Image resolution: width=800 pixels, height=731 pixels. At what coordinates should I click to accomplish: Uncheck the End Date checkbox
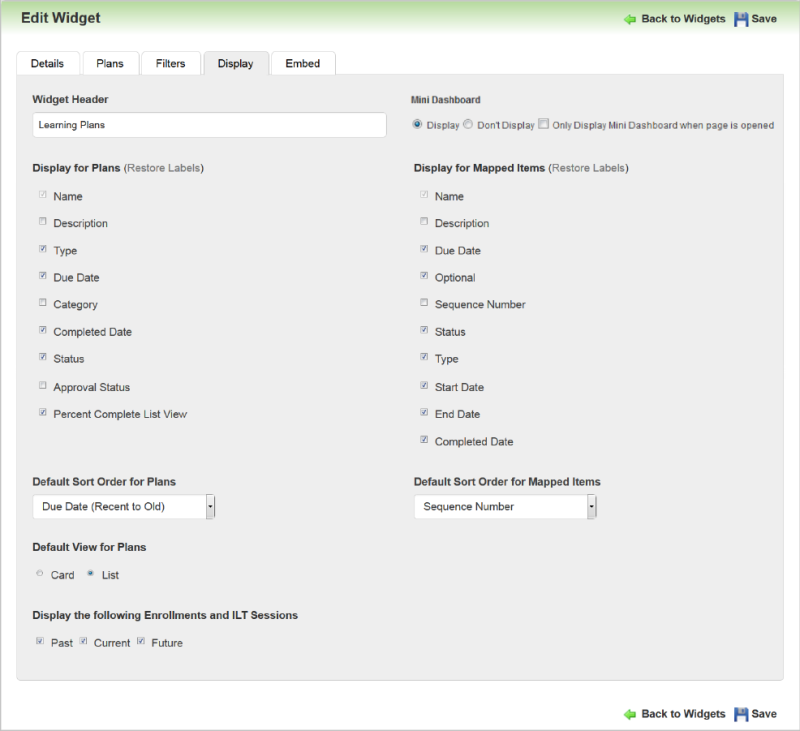(x=424, y=412)
